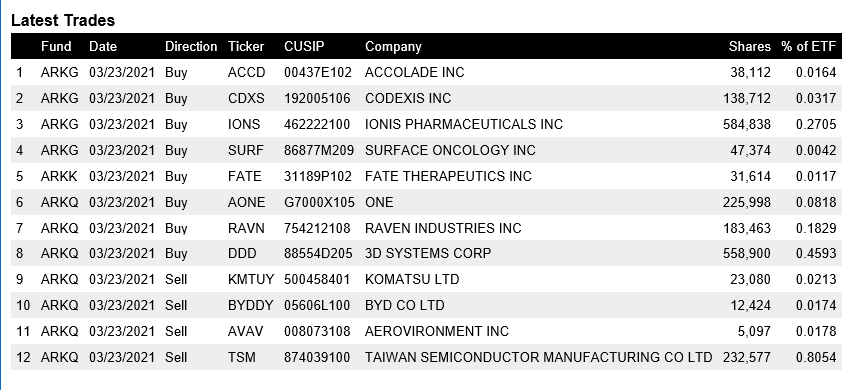Select TAIWAN SEMICONDUCTOR MANUFACTURING CO LTD cell
Image resolution: width=866 pixels, height=390 pixels.
pyautogui.click(x=538, y=357)
